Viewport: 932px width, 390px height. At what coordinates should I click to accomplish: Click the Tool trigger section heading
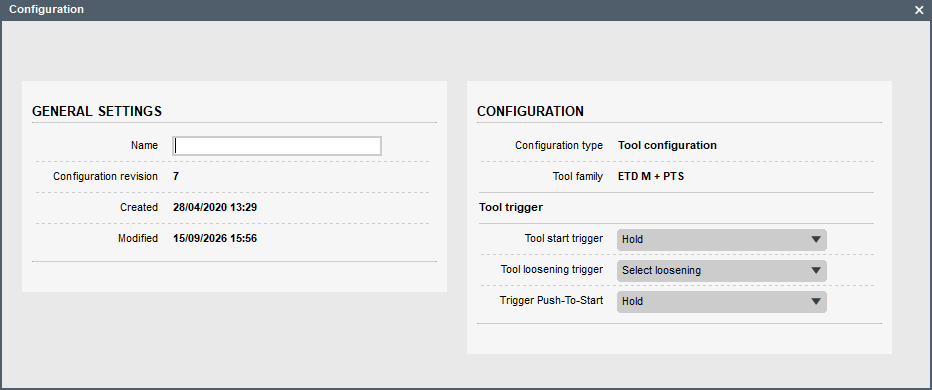click(x=511, y=207)
